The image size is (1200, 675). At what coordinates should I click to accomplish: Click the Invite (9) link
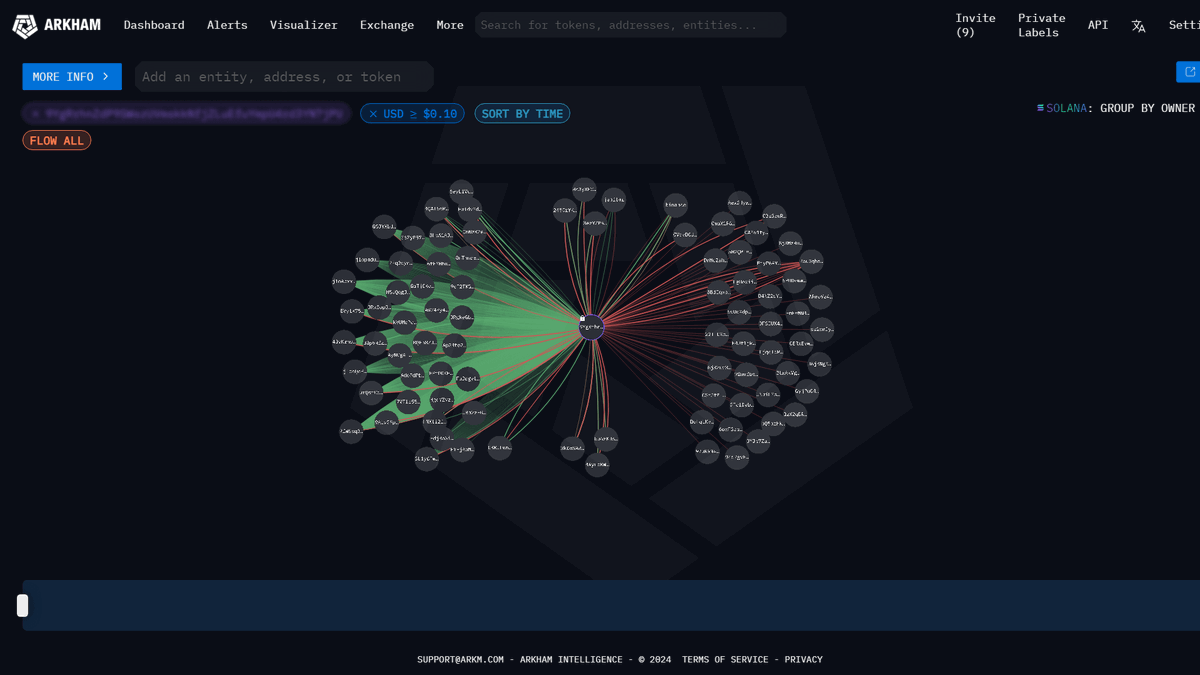975,25
